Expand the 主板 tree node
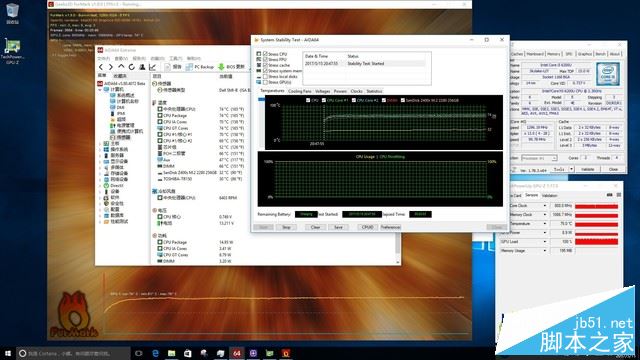The image size is (640, 360). [x=100, y=144]
